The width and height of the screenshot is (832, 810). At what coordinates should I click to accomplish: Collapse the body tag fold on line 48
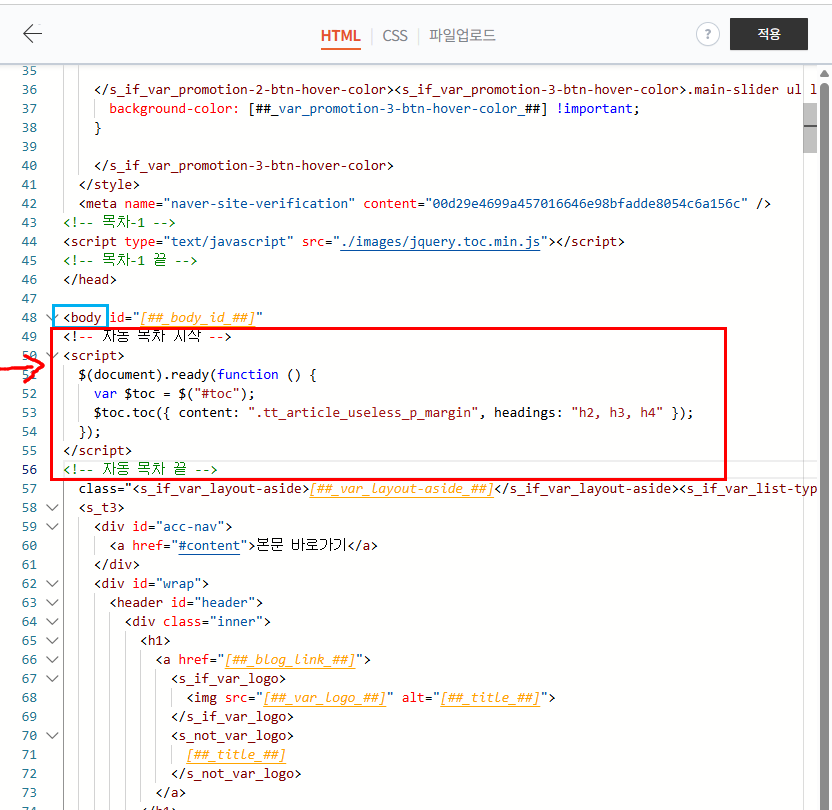pos(52,317)
